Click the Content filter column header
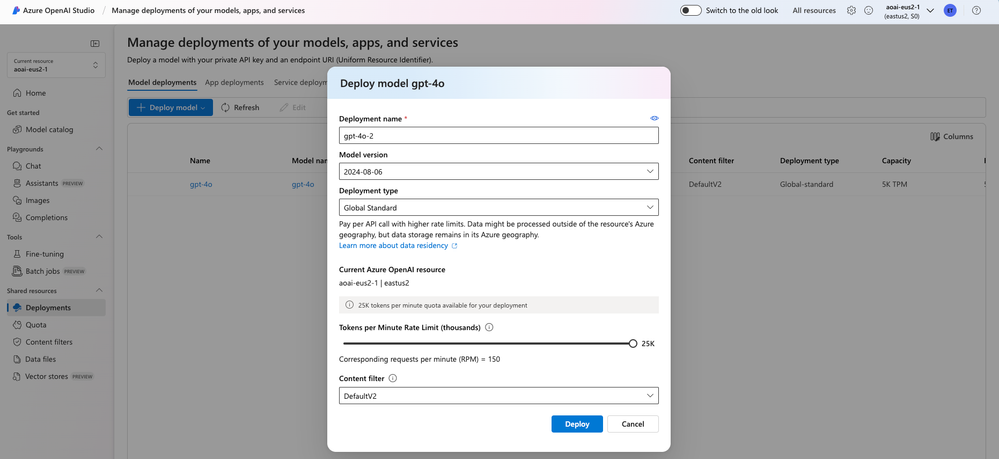 [x=711, y=161]
